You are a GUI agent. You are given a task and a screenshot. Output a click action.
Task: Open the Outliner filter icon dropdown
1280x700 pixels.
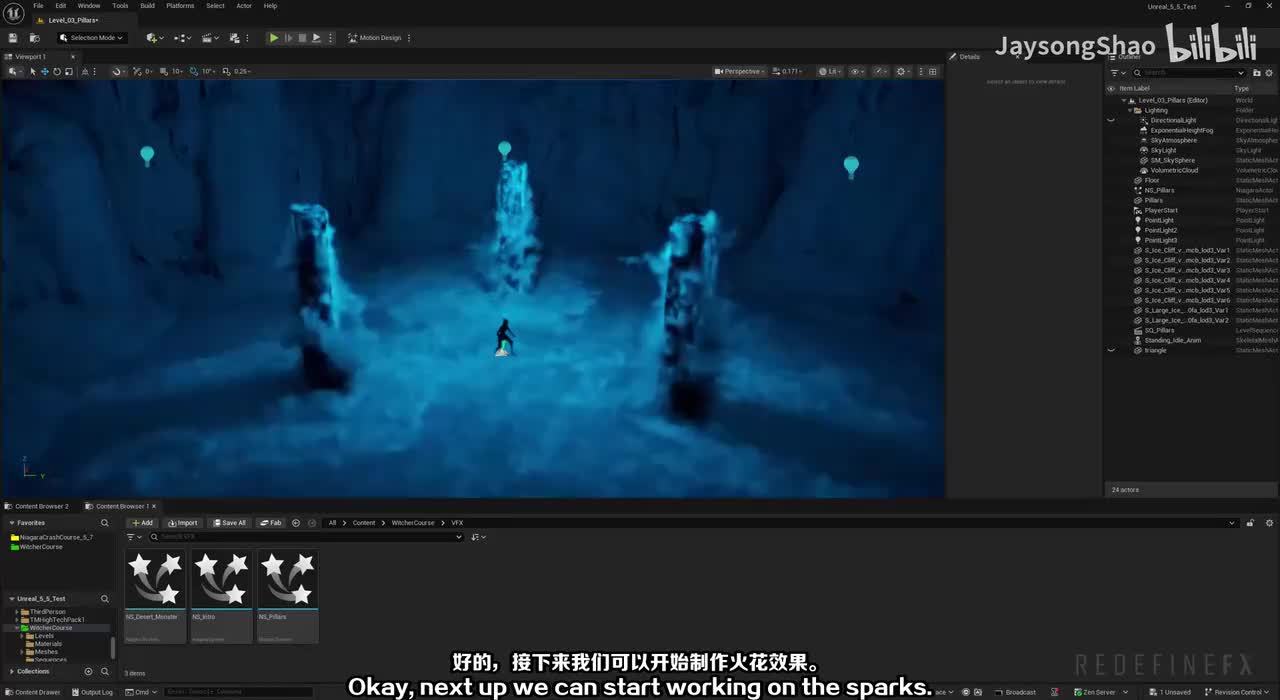point(1117,72)
